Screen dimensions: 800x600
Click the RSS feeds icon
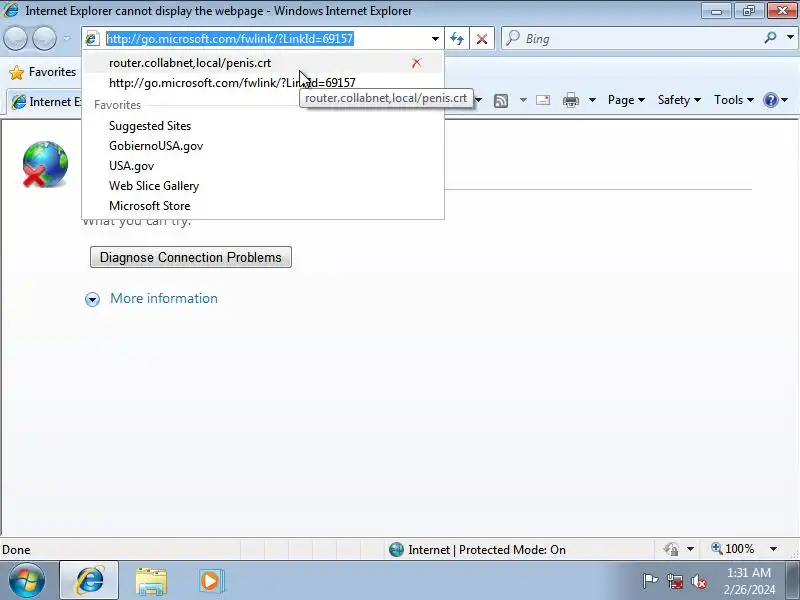point(501,101)
